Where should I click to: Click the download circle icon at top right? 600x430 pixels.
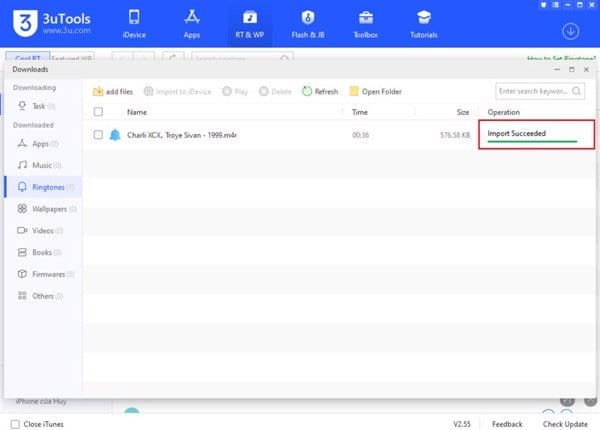click(571, 30)
